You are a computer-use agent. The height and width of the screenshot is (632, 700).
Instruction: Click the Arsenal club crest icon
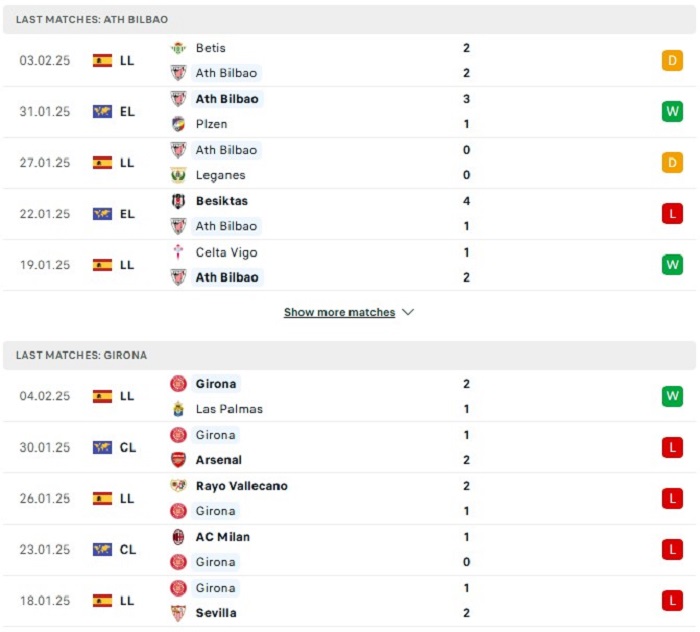coord(178,460)
